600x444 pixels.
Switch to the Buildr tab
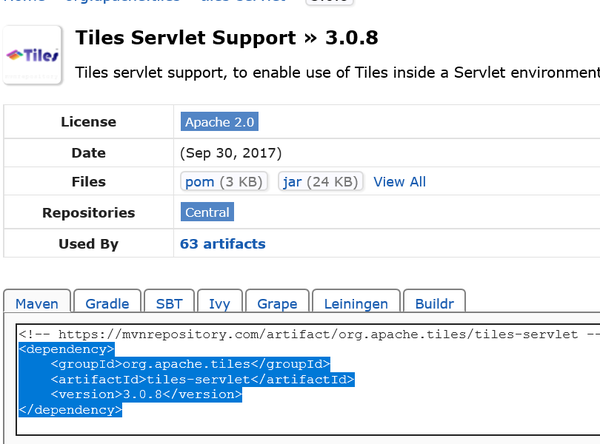434,304
